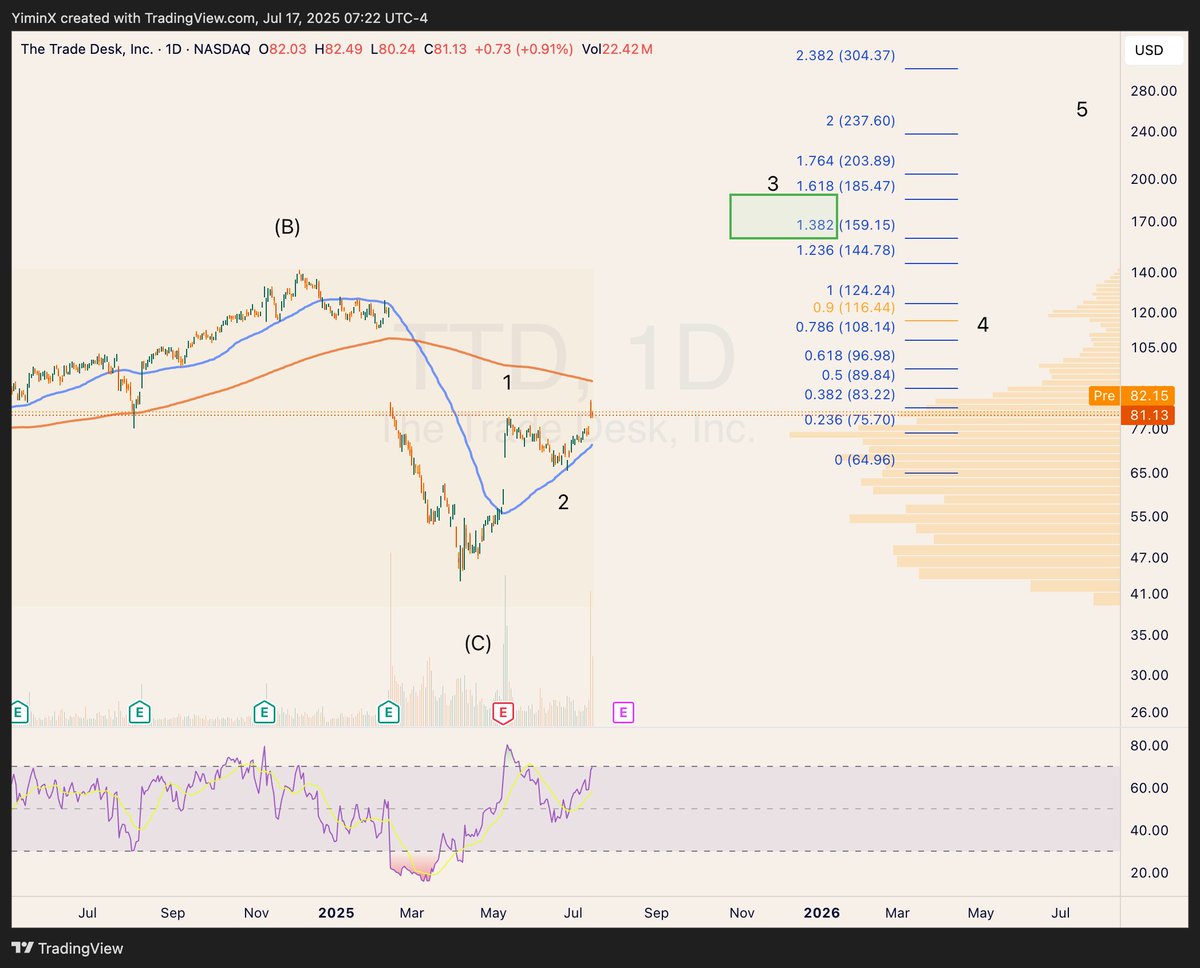Click the wave 1 label
1200x968 pixels.
click(x=507, y=382)
